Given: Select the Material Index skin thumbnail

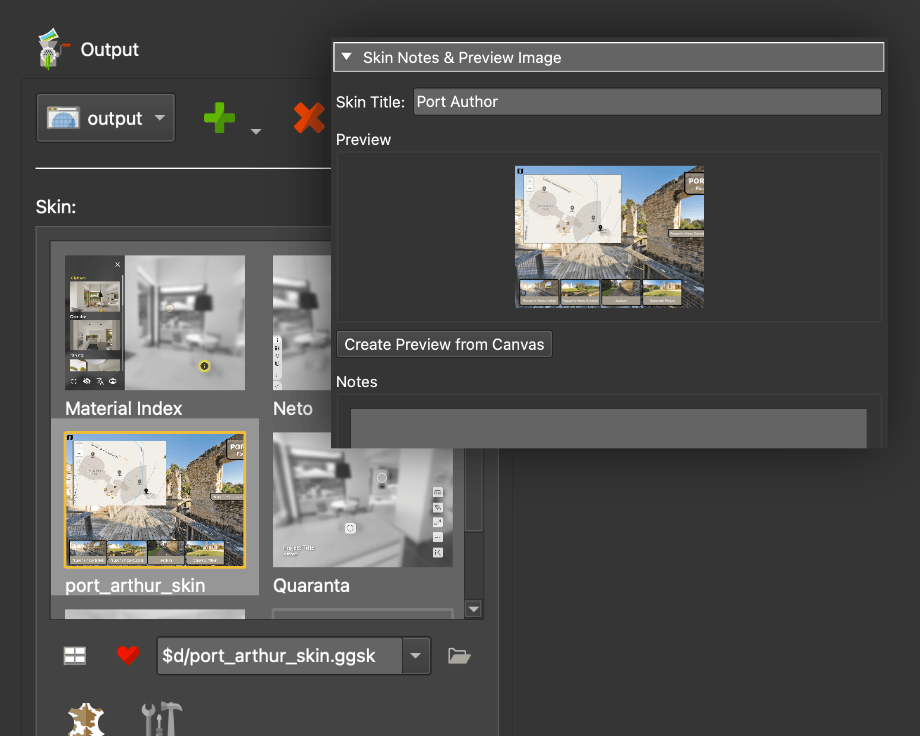Looking at the screenshot, I should coord(154,323).
